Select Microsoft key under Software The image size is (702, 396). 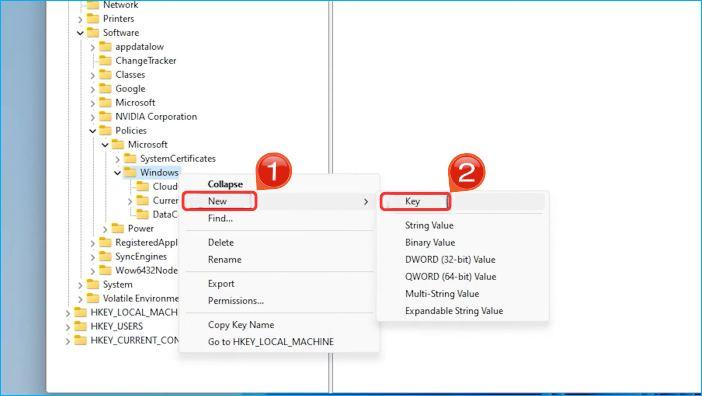135,102
